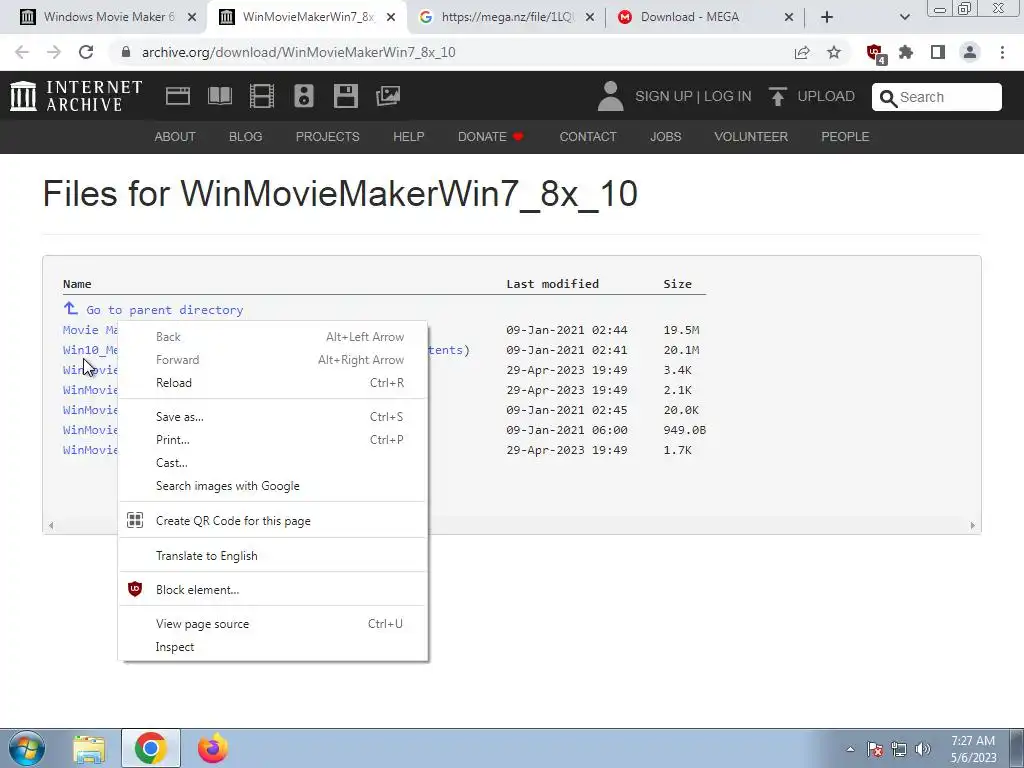1024x768 pixels.
Task: Open Firefox from taskbar
Action: pos(213,749)
